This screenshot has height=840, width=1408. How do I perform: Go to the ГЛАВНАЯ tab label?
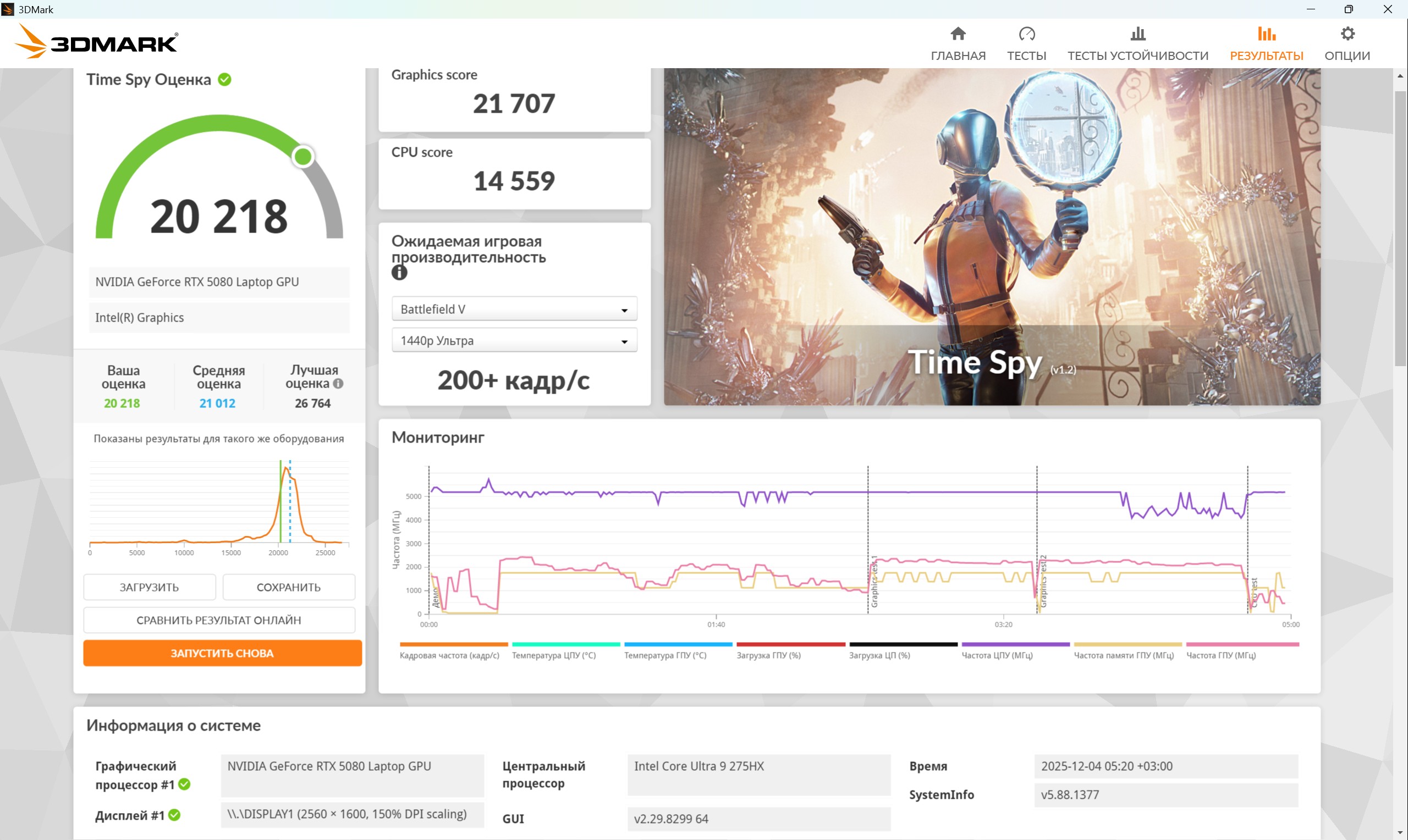958,56
